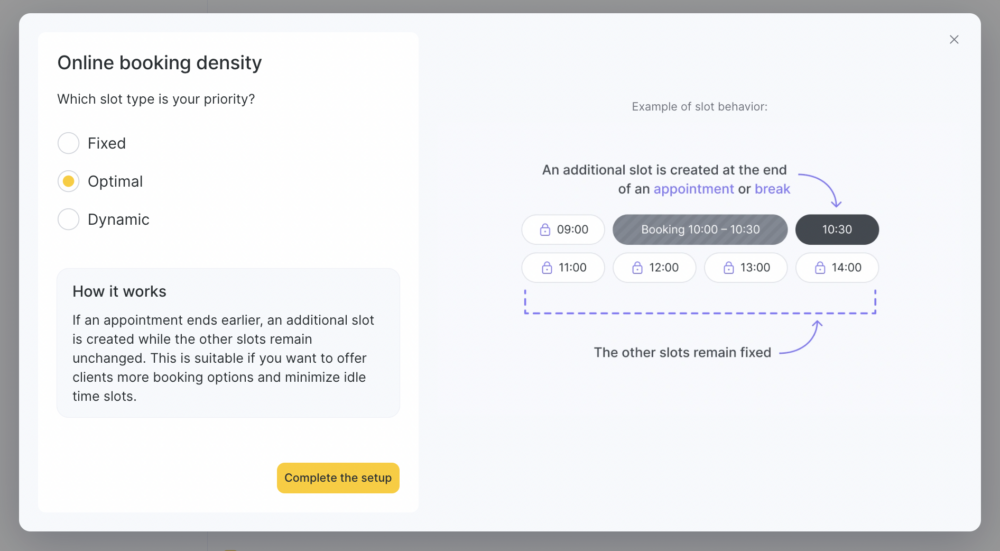Click the curved arrow near fixed slots caption
Screen dimensions: 1000x551
pyautogui.click(x=802, y=337)
